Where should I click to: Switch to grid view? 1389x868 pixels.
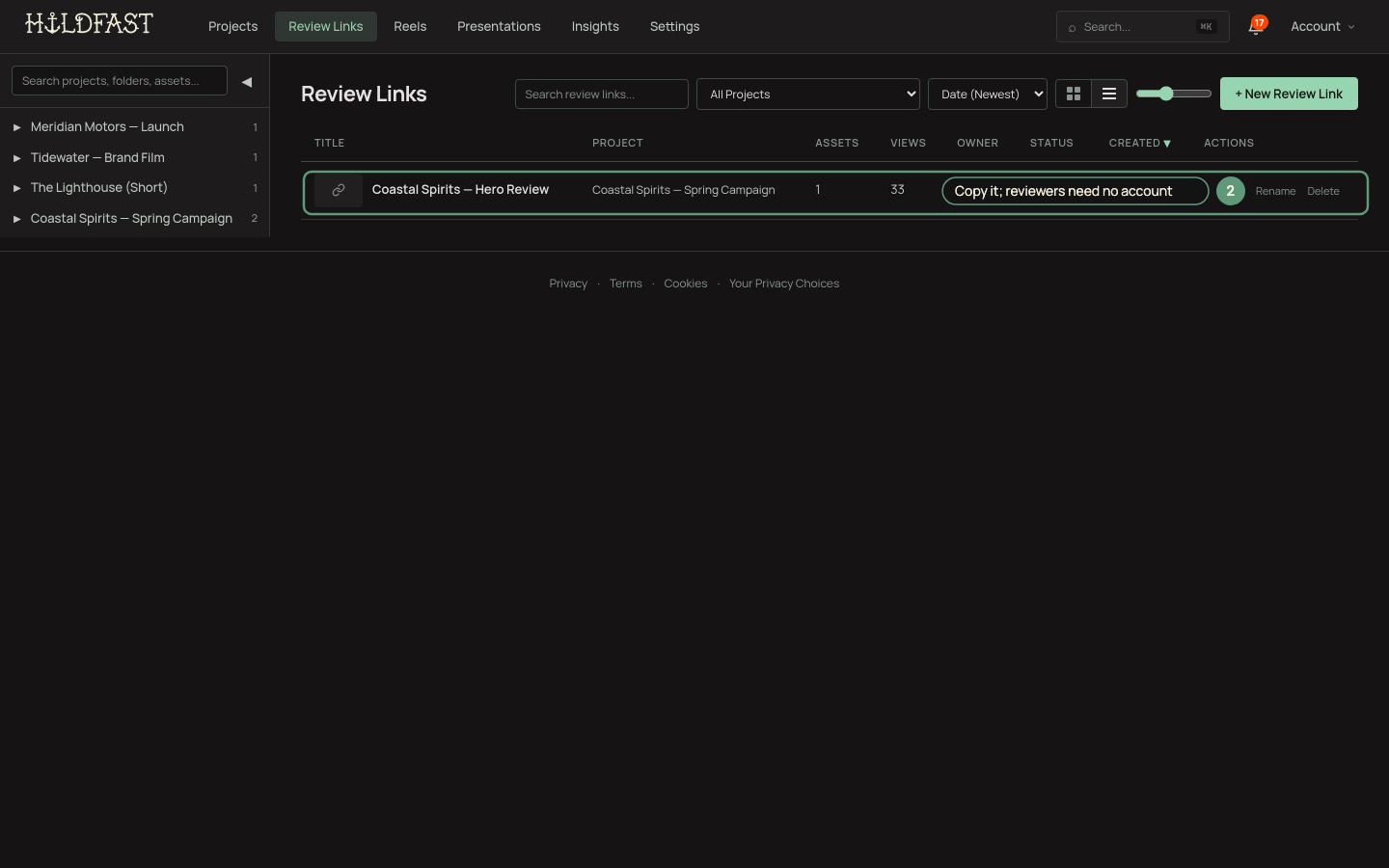click(x=1074, y=94)
